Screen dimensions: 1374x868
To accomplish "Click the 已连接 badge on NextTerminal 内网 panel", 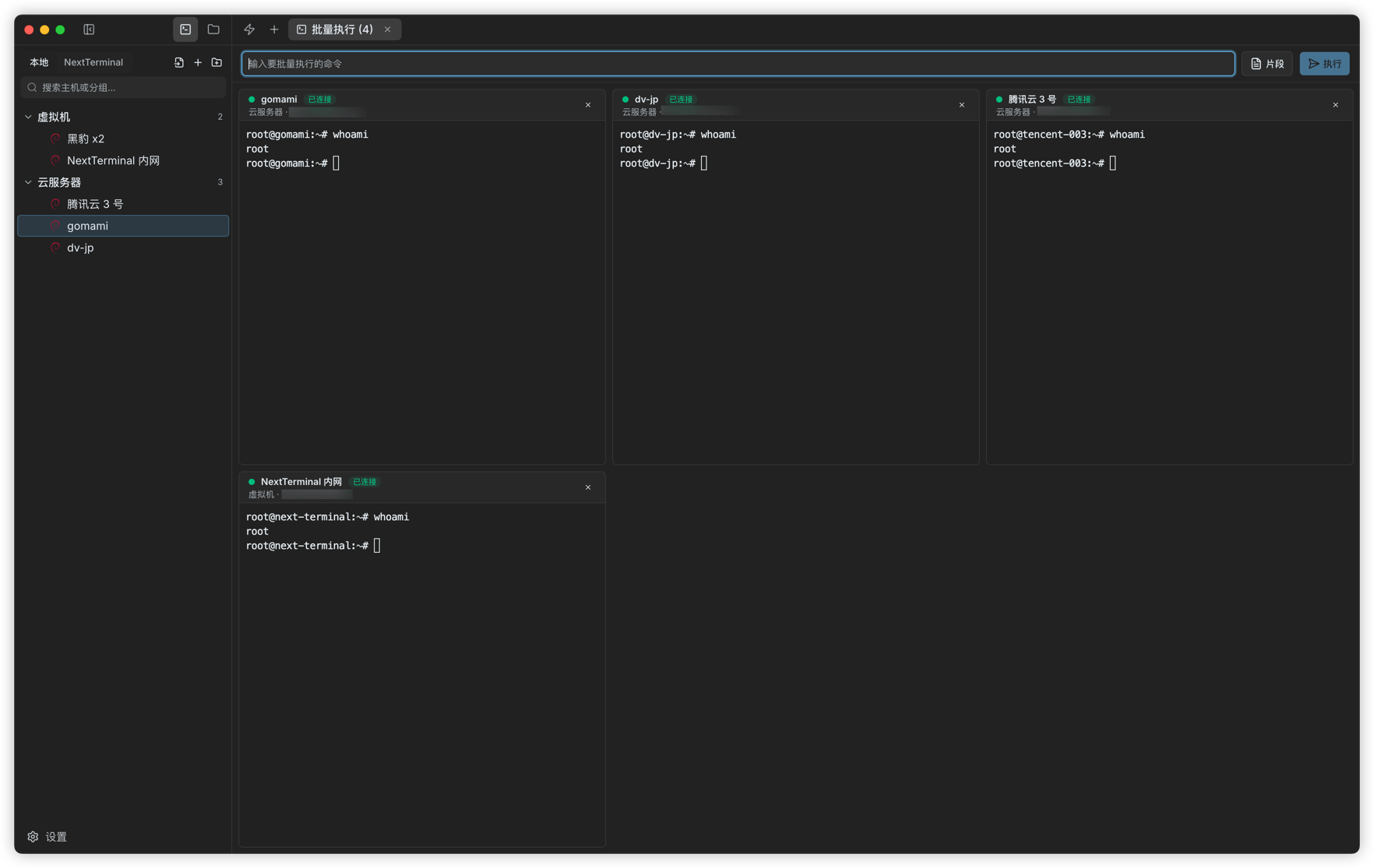I will tap(365, 482).
